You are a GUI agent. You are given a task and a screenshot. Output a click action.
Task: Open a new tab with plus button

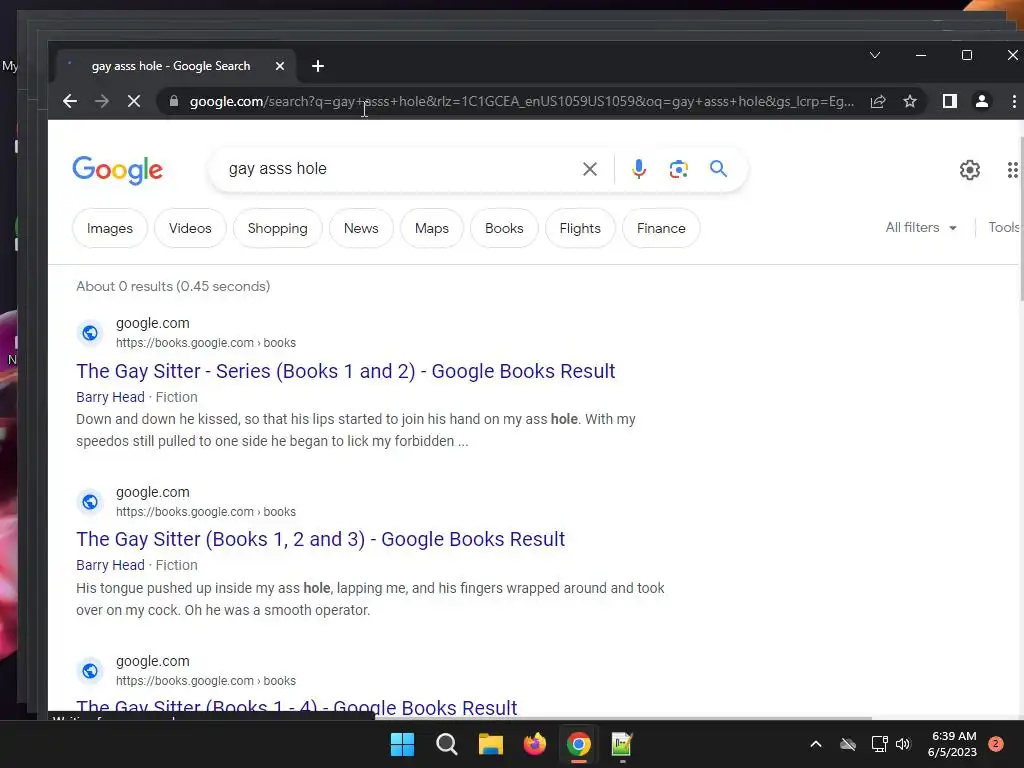[x=318, y=66]
